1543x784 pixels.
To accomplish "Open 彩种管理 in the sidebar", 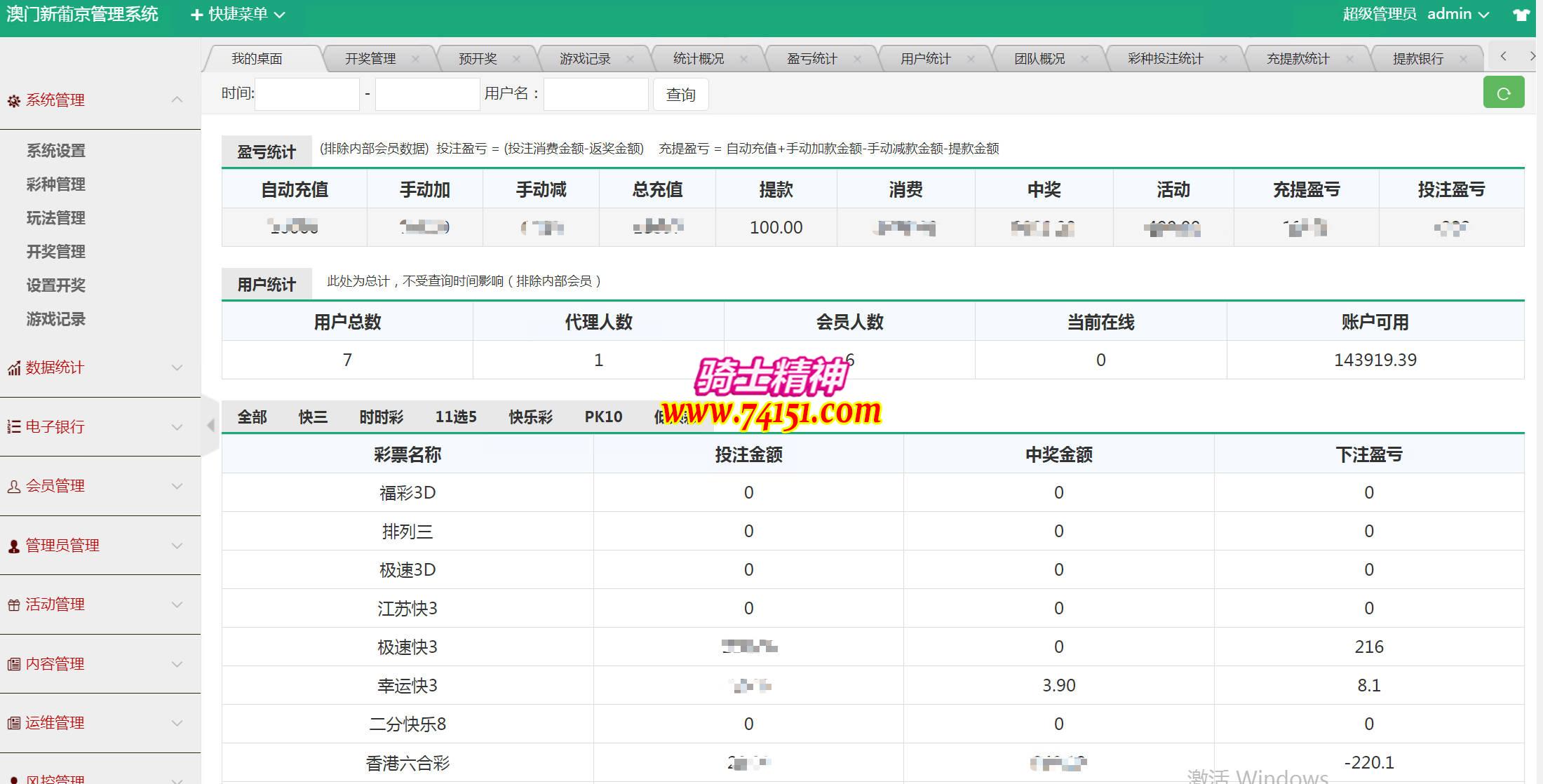I will (x=56, y=184).
